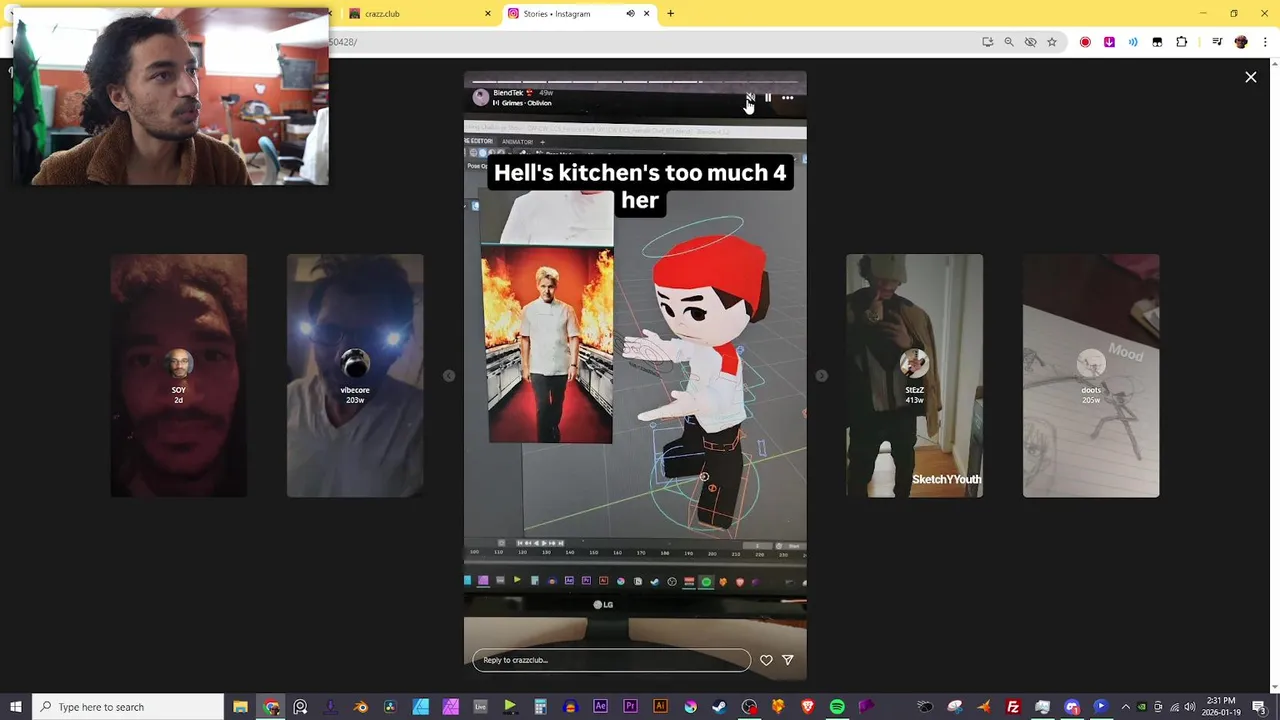The image size is (1280, 720).
Task: Open Google Chrome taskbar icon
Action: tap(271, 707)
